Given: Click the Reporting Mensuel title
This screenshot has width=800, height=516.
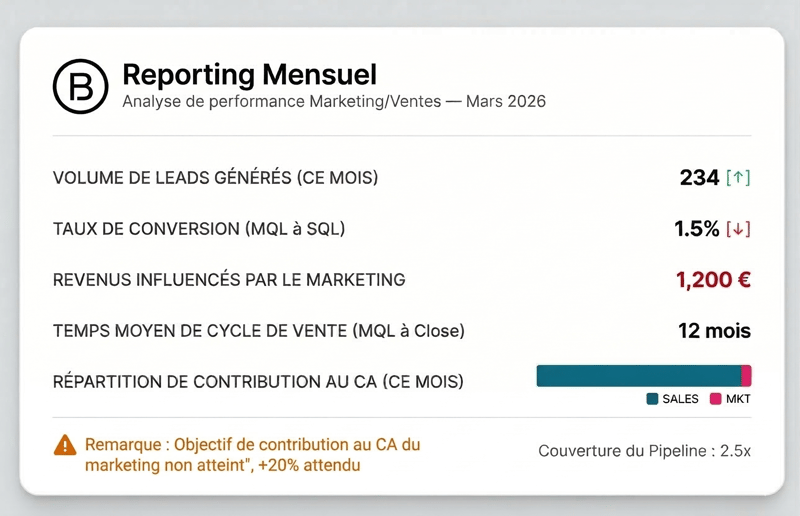Looking at the screenshot, I should point(249,75).
